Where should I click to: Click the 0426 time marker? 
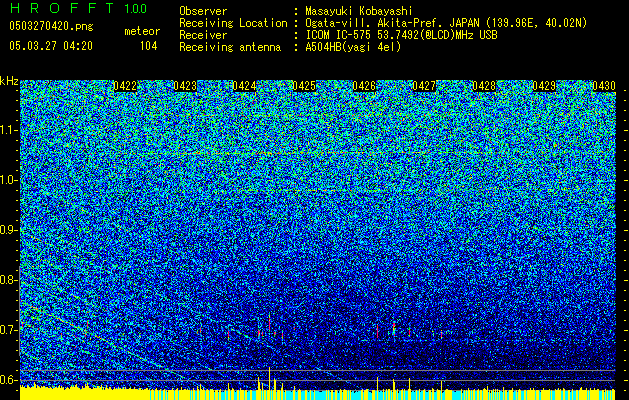pyautogui.click(x=364, y=86)
